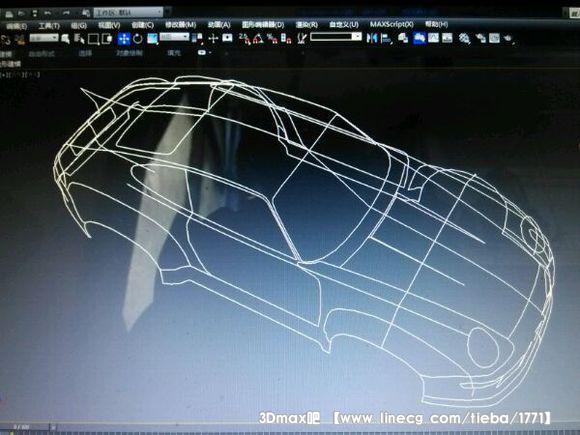
Task: Open the Reference Coordinate System dropdown
Action: pyautogui.click(x=175, y=37)
